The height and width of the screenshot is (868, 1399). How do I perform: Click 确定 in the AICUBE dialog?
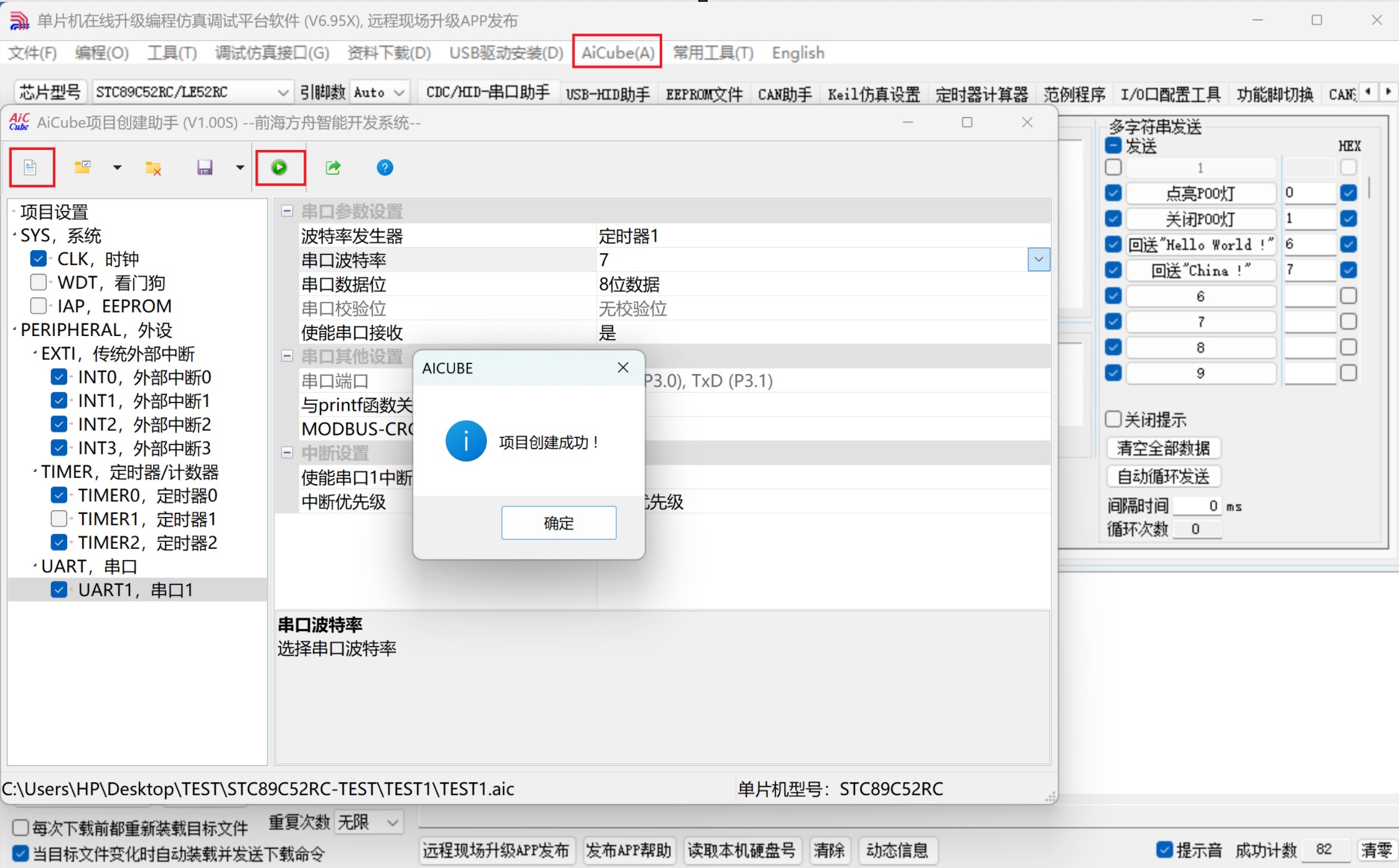click(559, 523)
